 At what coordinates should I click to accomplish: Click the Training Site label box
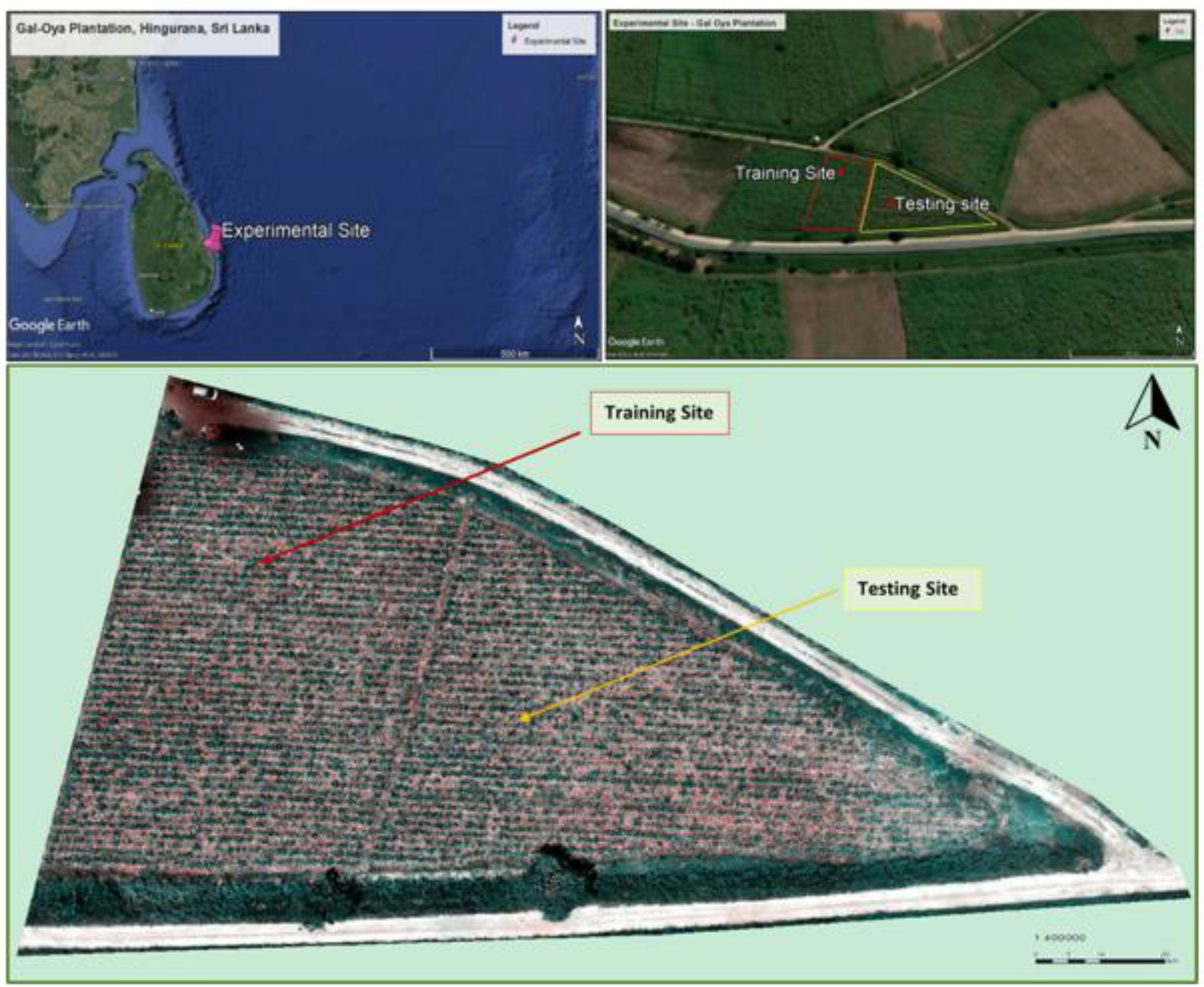(659, 413)
